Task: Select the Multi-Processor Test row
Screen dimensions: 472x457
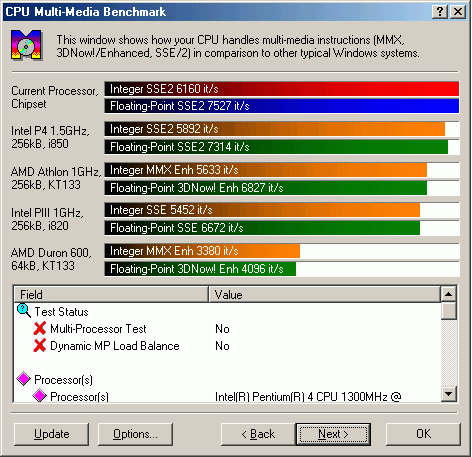Action: click(x=228, y=329)
